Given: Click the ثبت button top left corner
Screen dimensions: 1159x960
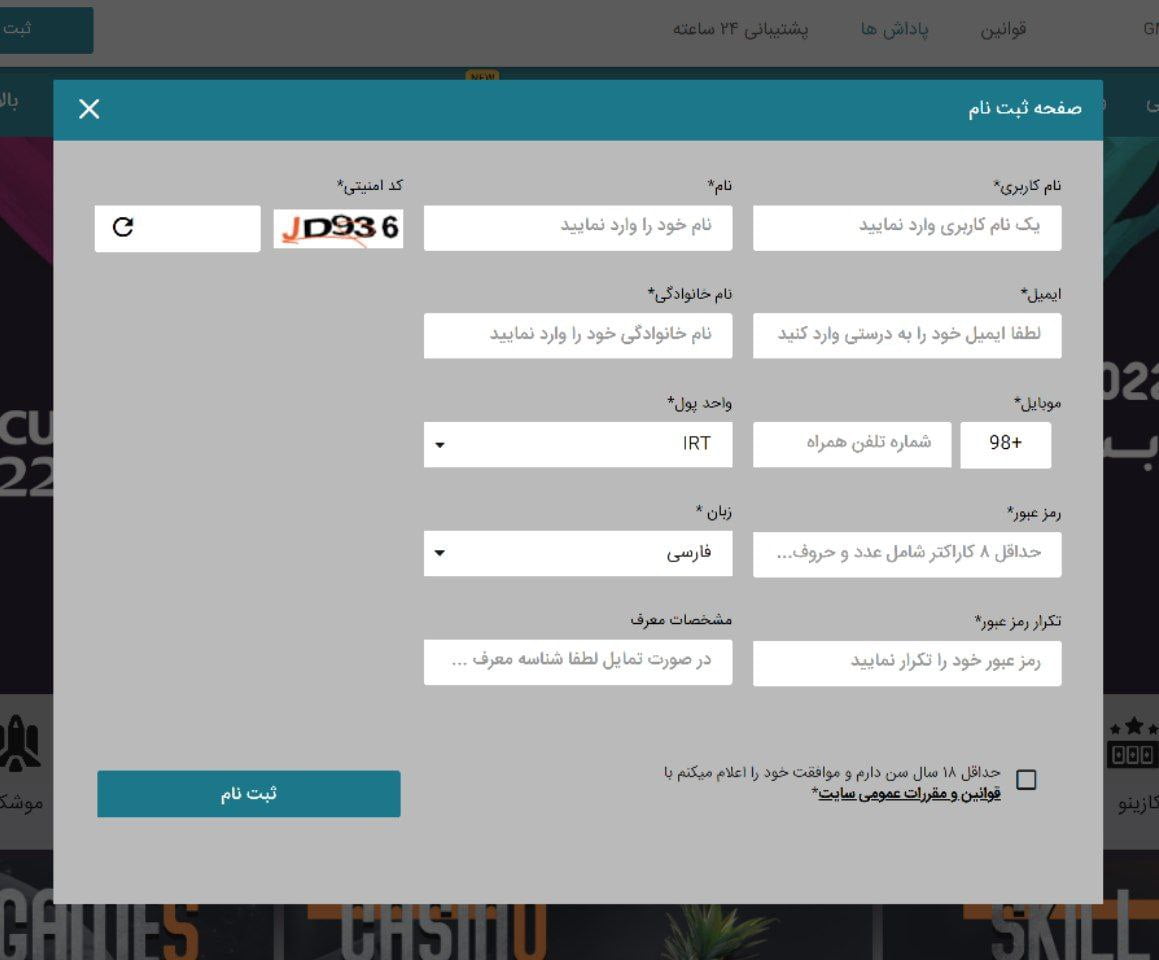Looking at the screenshot, I should coord(43,30).
